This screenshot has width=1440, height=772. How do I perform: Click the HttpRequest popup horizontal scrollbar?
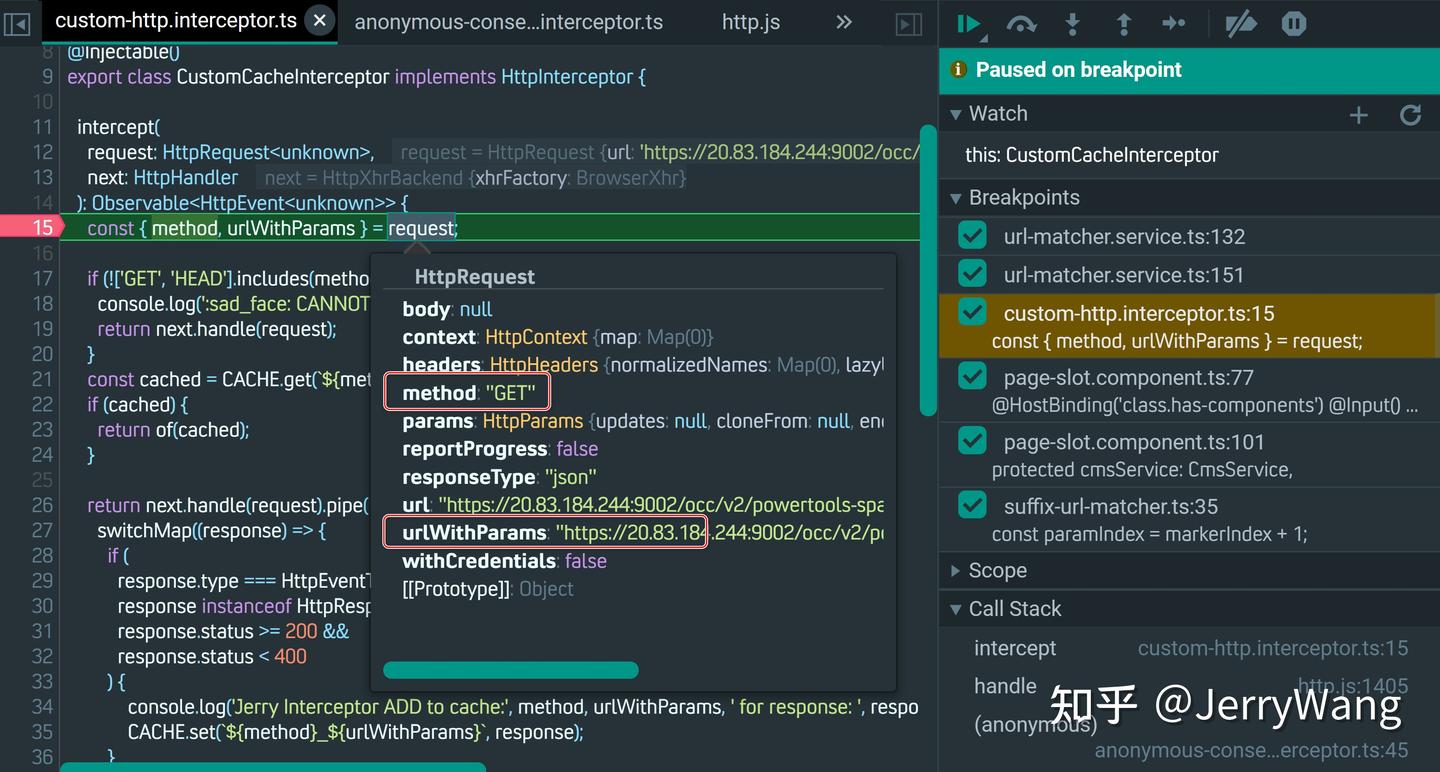pyautogui.click(x=511, y=670)
